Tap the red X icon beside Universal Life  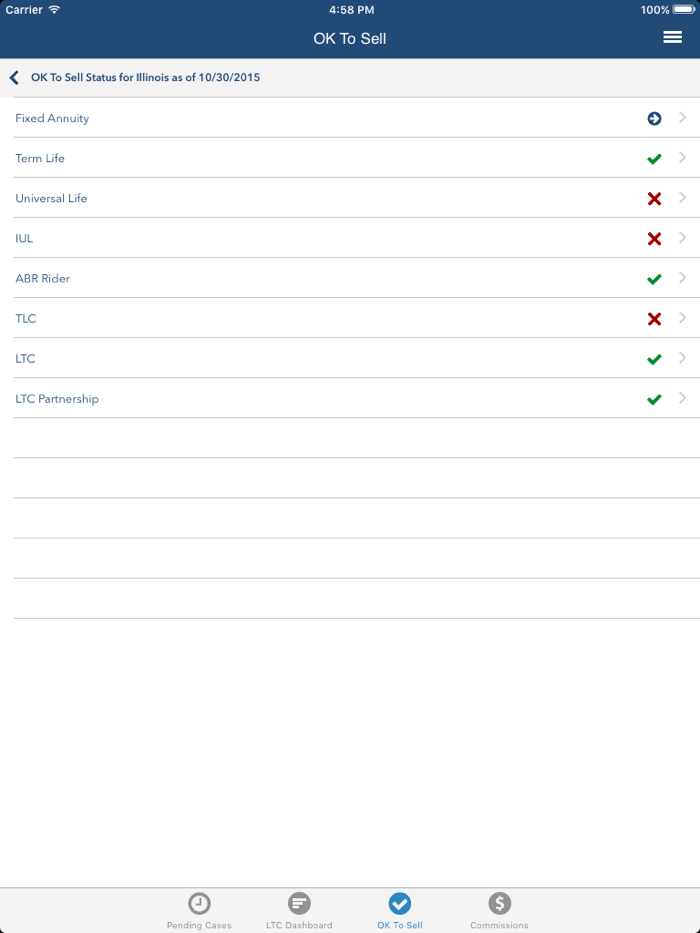coord(654,198)
